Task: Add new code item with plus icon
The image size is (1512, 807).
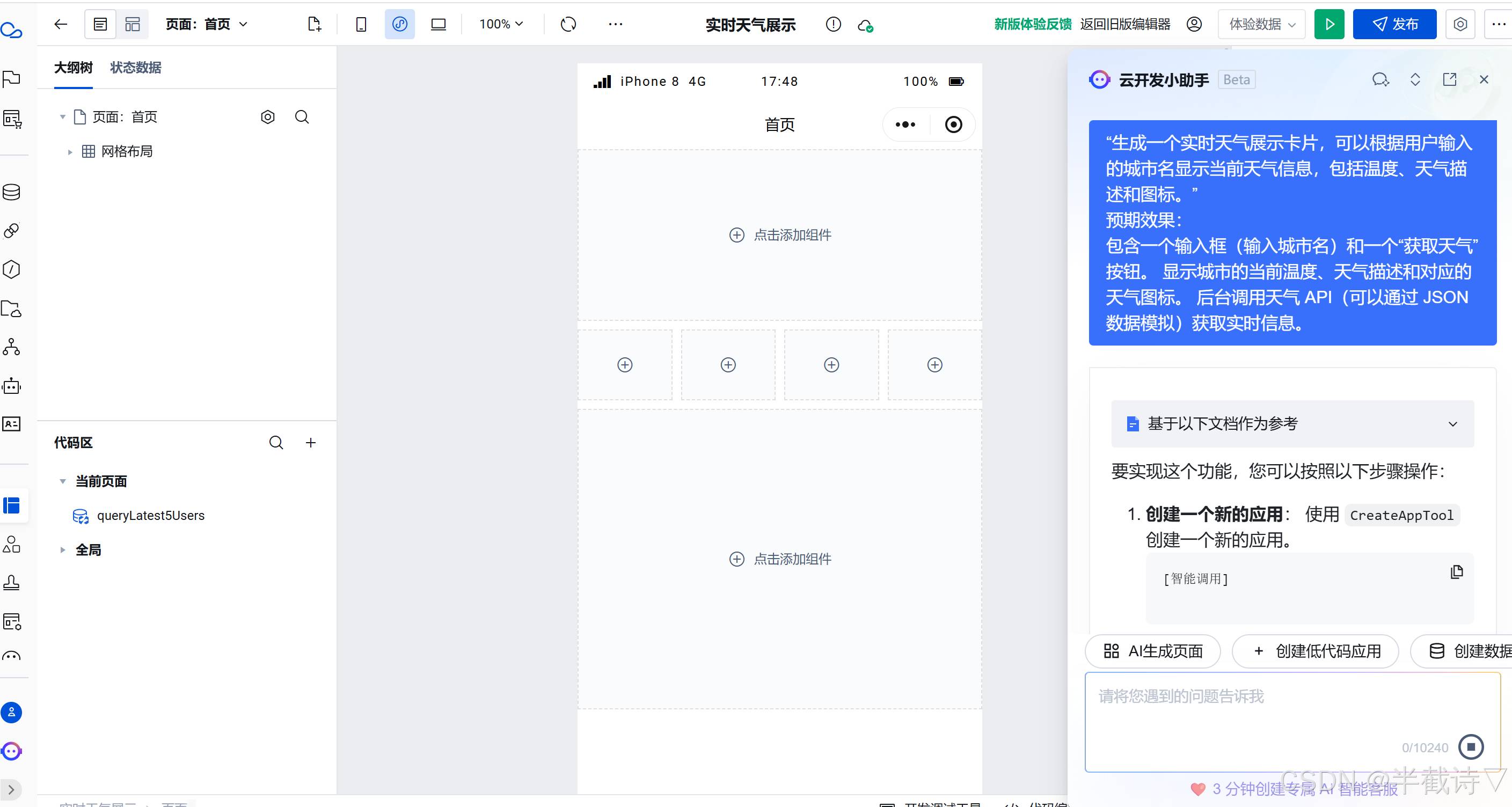Action: point(310,443)
